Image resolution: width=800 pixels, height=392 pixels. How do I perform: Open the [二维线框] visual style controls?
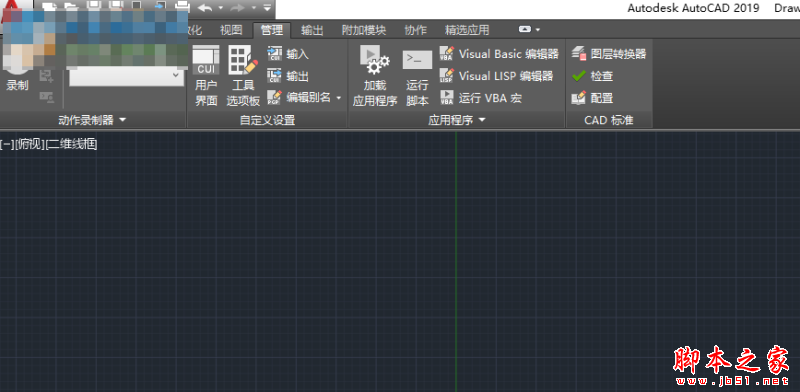coord(72,144)
